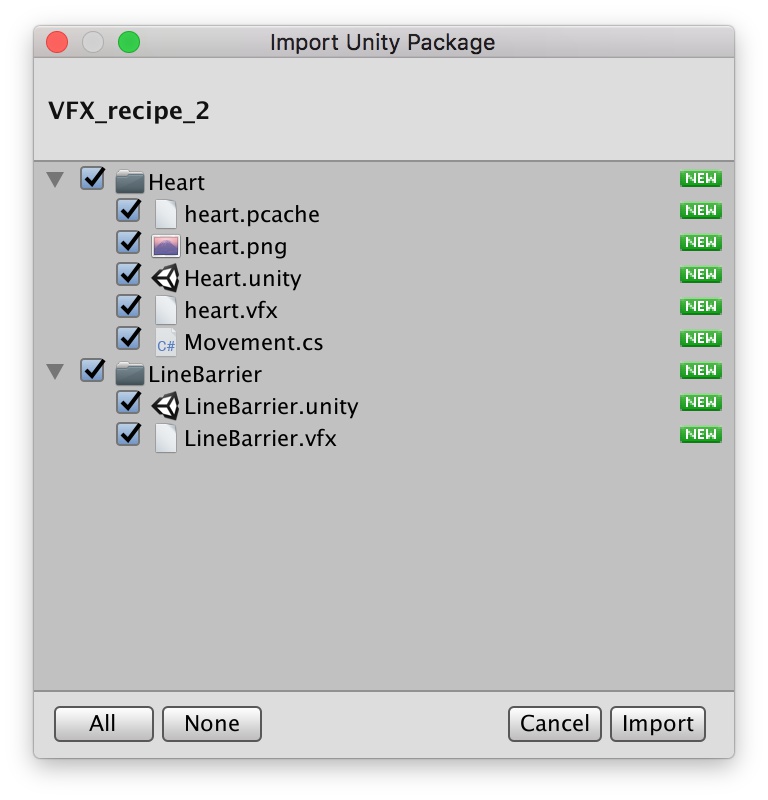Uncheck the heart.pcache checkbox
This screenshot has height=800, width=768.
click(128, 212)
